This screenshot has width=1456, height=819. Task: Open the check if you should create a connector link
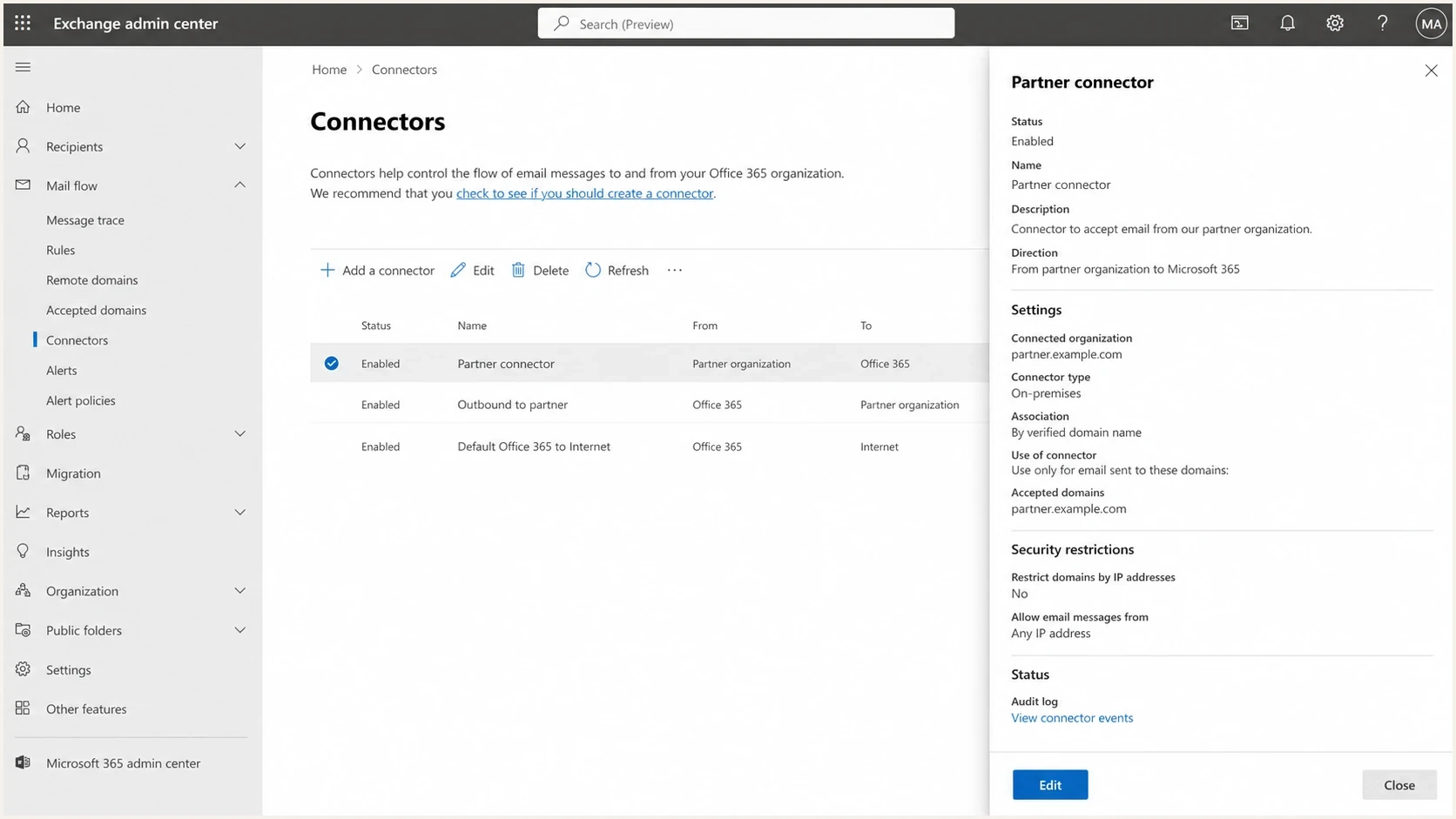click(x=585, y=193)
